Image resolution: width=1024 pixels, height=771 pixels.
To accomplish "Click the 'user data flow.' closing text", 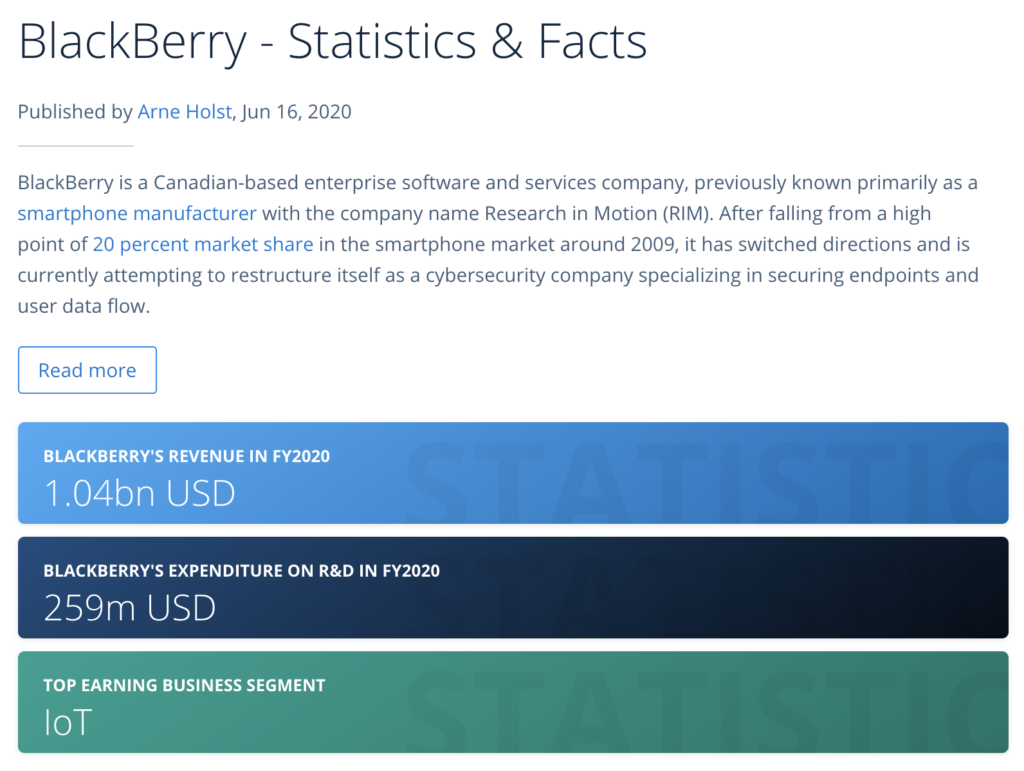I will coord(83,306).
